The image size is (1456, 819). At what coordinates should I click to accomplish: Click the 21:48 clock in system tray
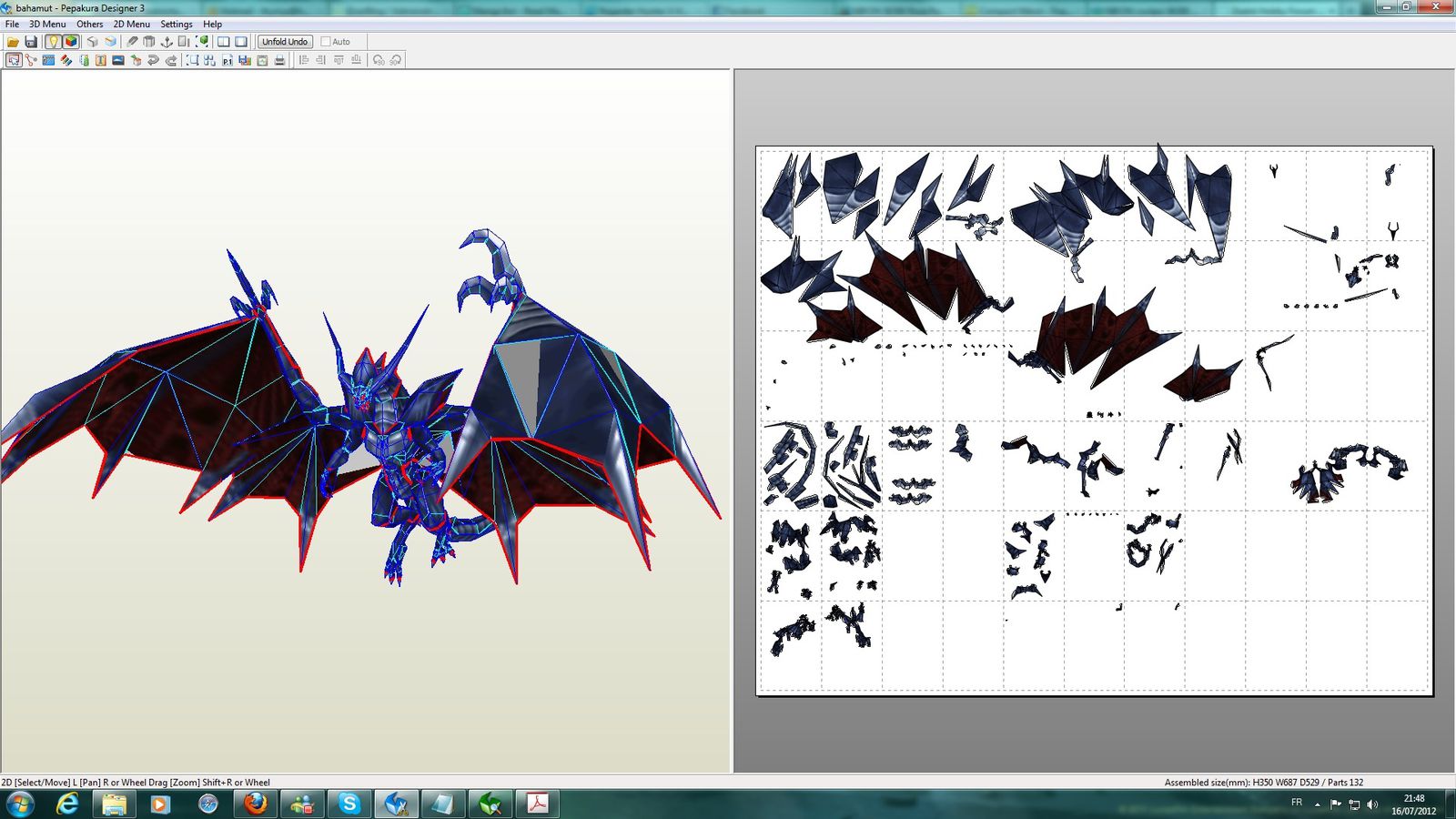tap(1414, 799)
